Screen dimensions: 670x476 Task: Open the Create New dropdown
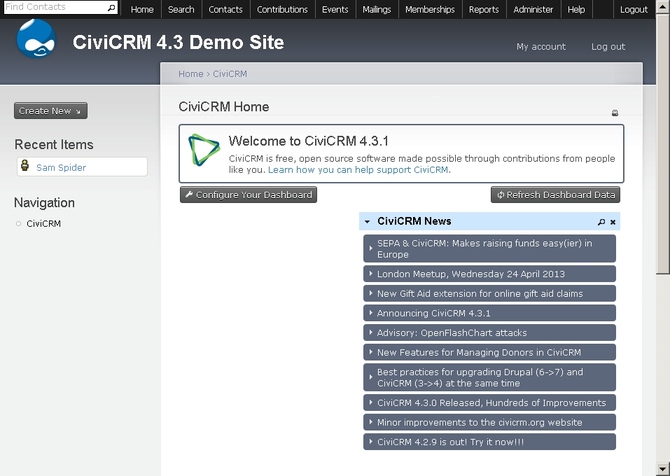click(50, 111)
